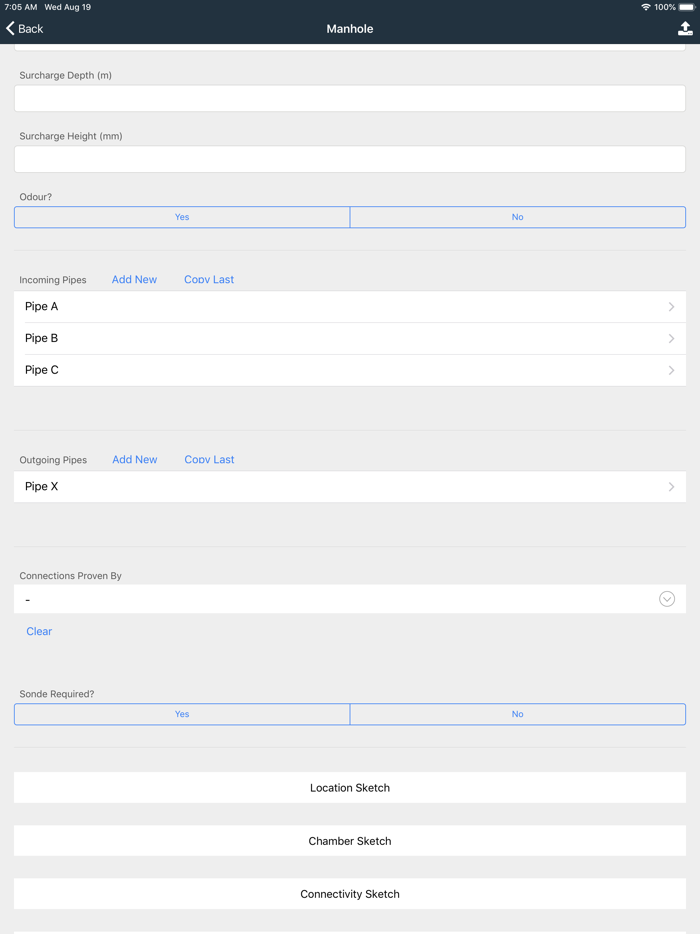Image resolution: width=700 pixels, height=934 pixels.
Task: Open the Connectivity Sketch
Action: click(350, 894)
